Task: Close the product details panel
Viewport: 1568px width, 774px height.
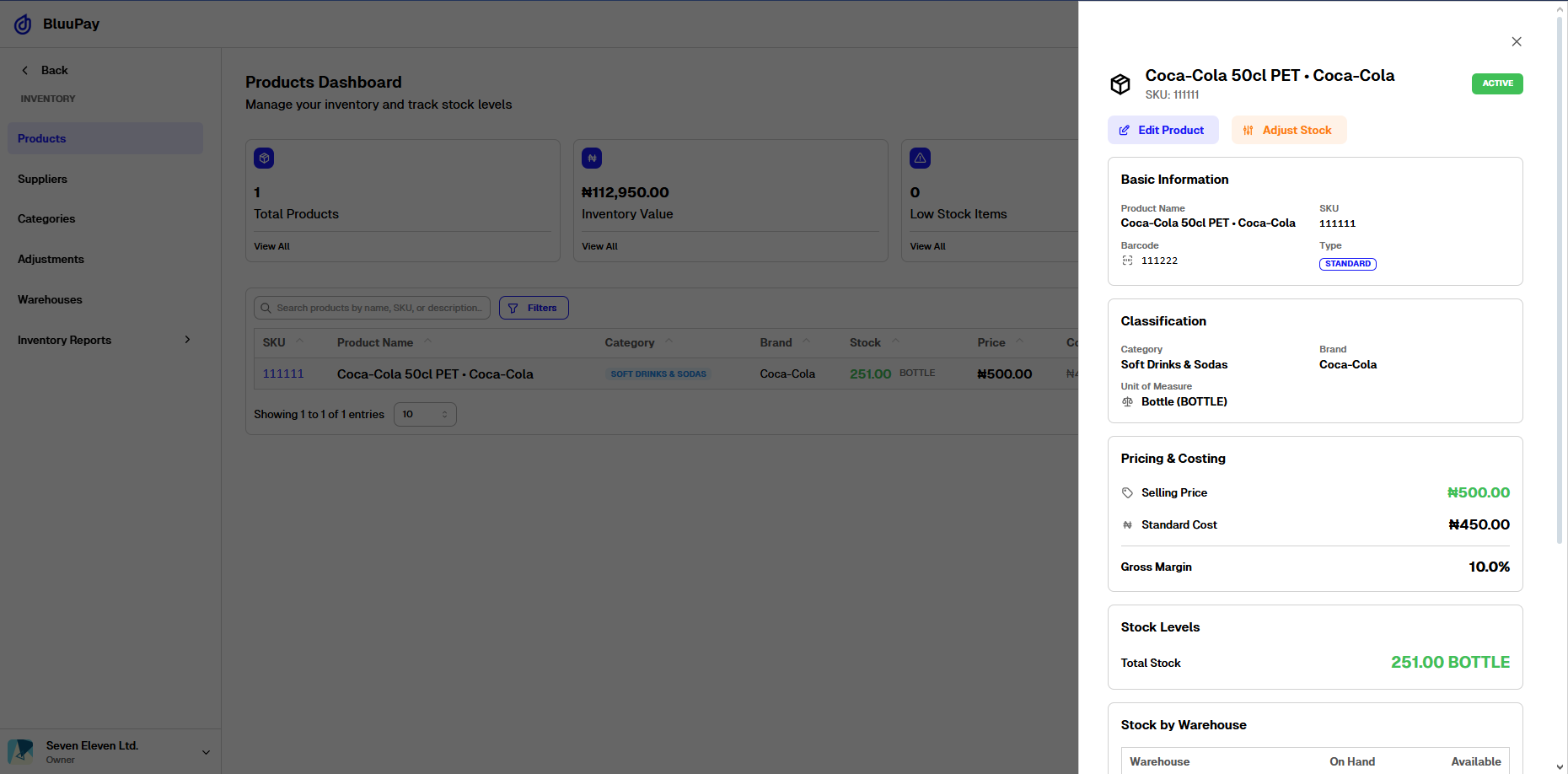Action: (1516, 41)
